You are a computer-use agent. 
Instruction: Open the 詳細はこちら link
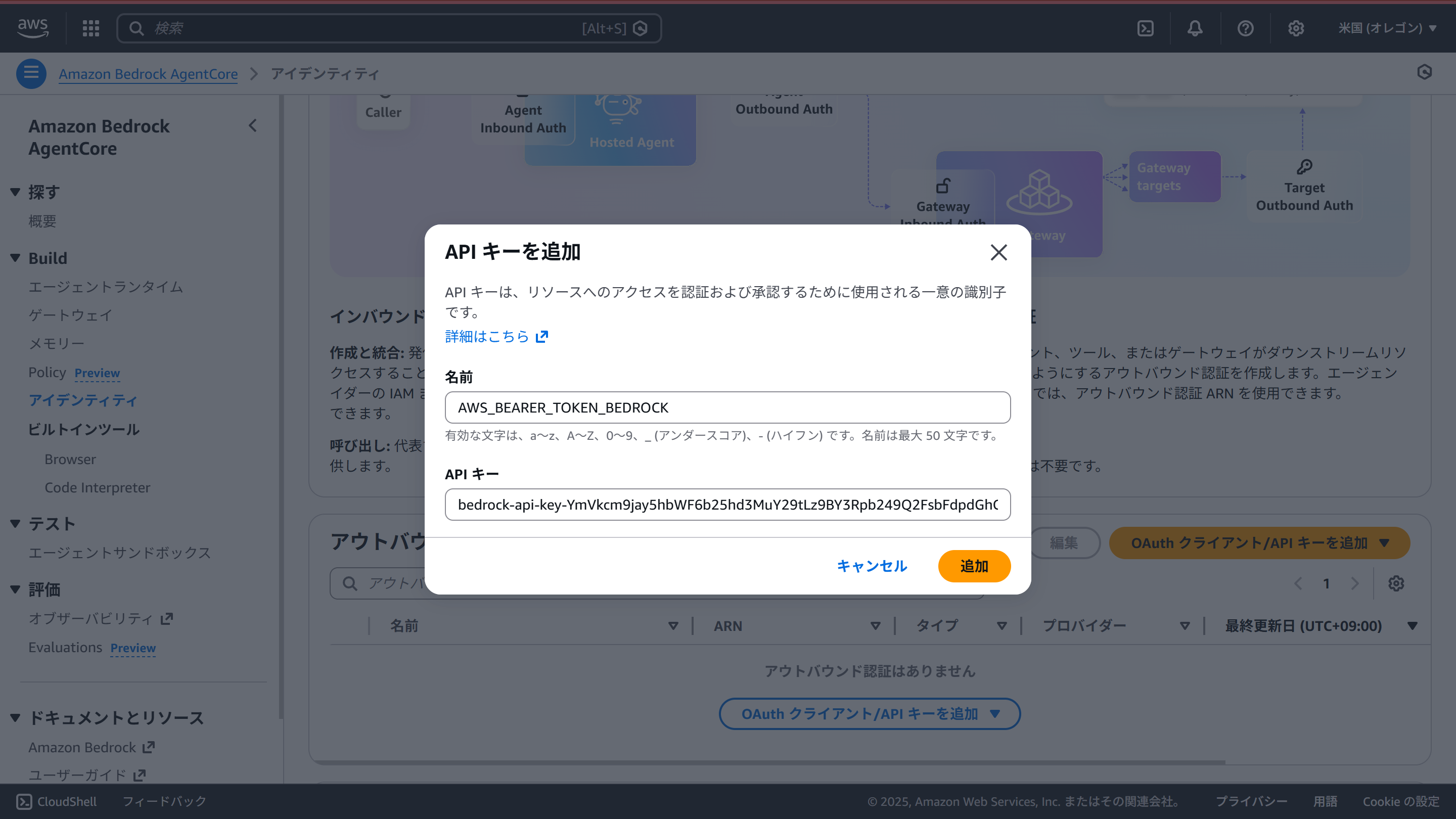click(487, 337)
